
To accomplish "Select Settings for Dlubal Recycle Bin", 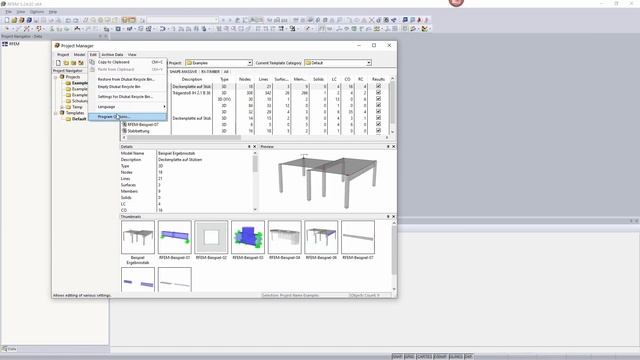I will pyautogui.click(x=128, y=97).
